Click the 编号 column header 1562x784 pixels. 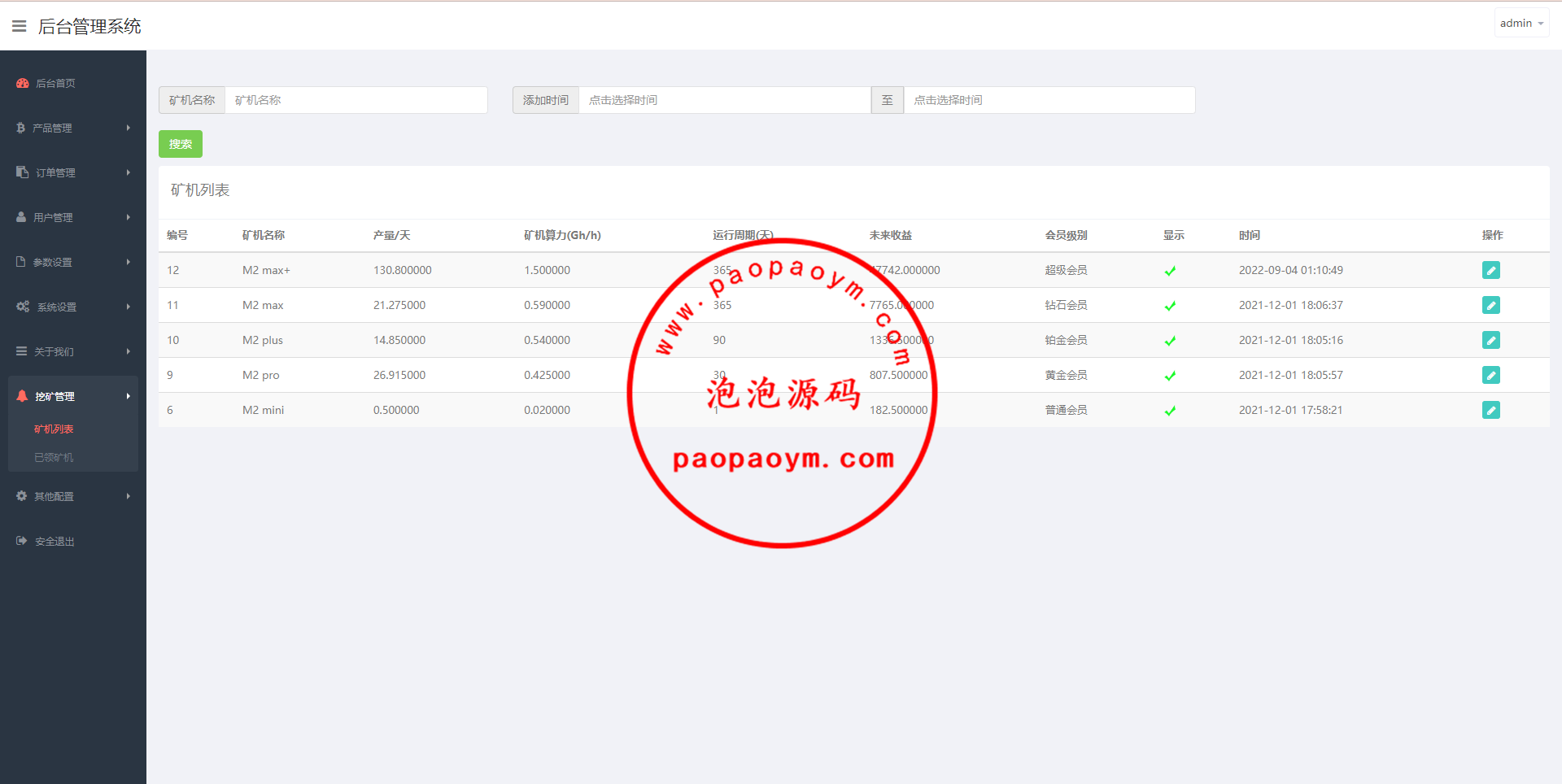(177, 235)
